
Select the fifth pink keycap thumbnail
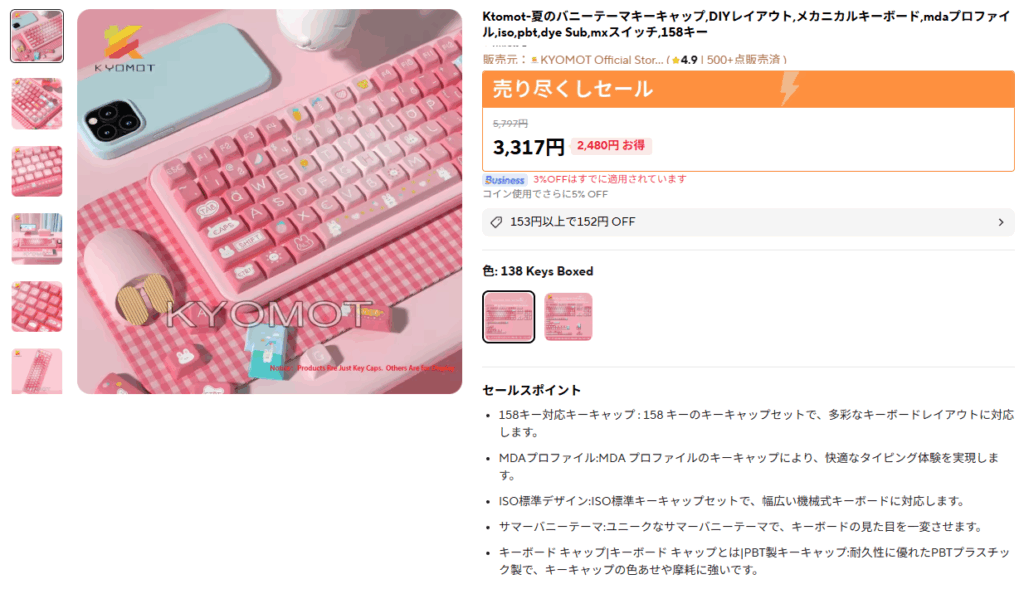tap(37, 306)
